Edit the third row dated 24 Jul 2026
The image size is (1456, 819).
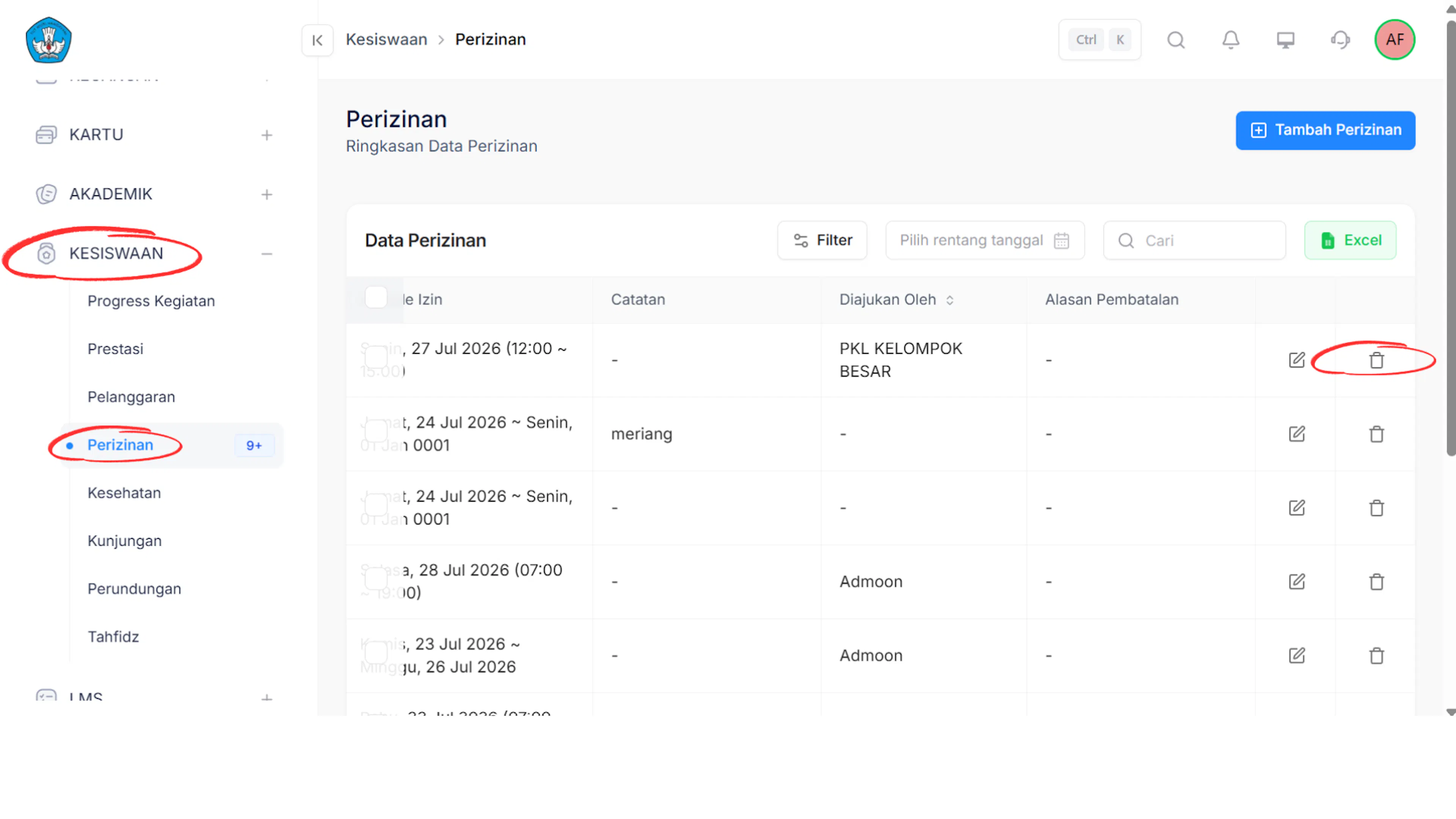[1297, 508]
